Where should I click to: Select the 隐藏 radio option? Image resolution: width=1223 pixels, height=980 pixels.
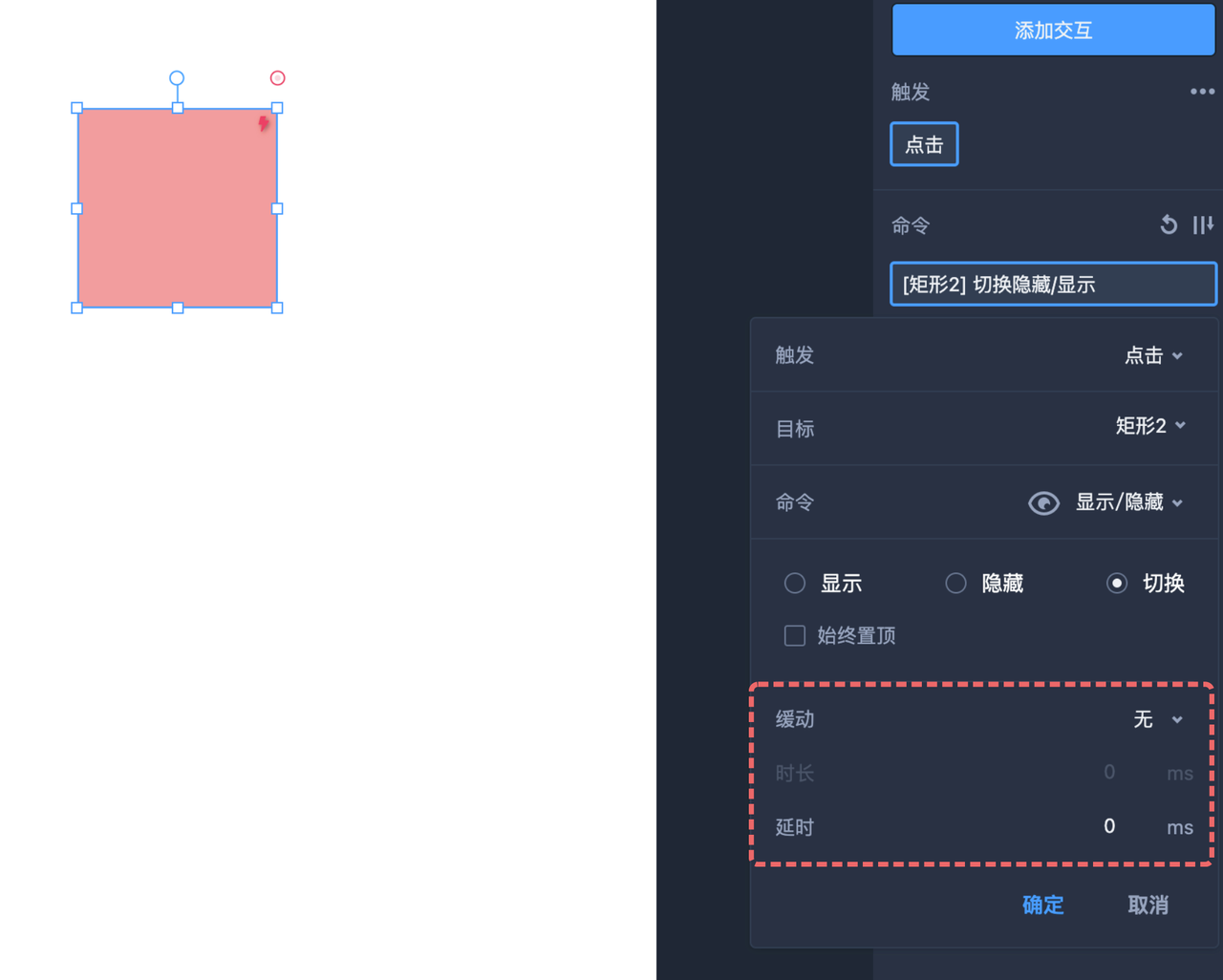pyautogui.click(x=955, y=584)
